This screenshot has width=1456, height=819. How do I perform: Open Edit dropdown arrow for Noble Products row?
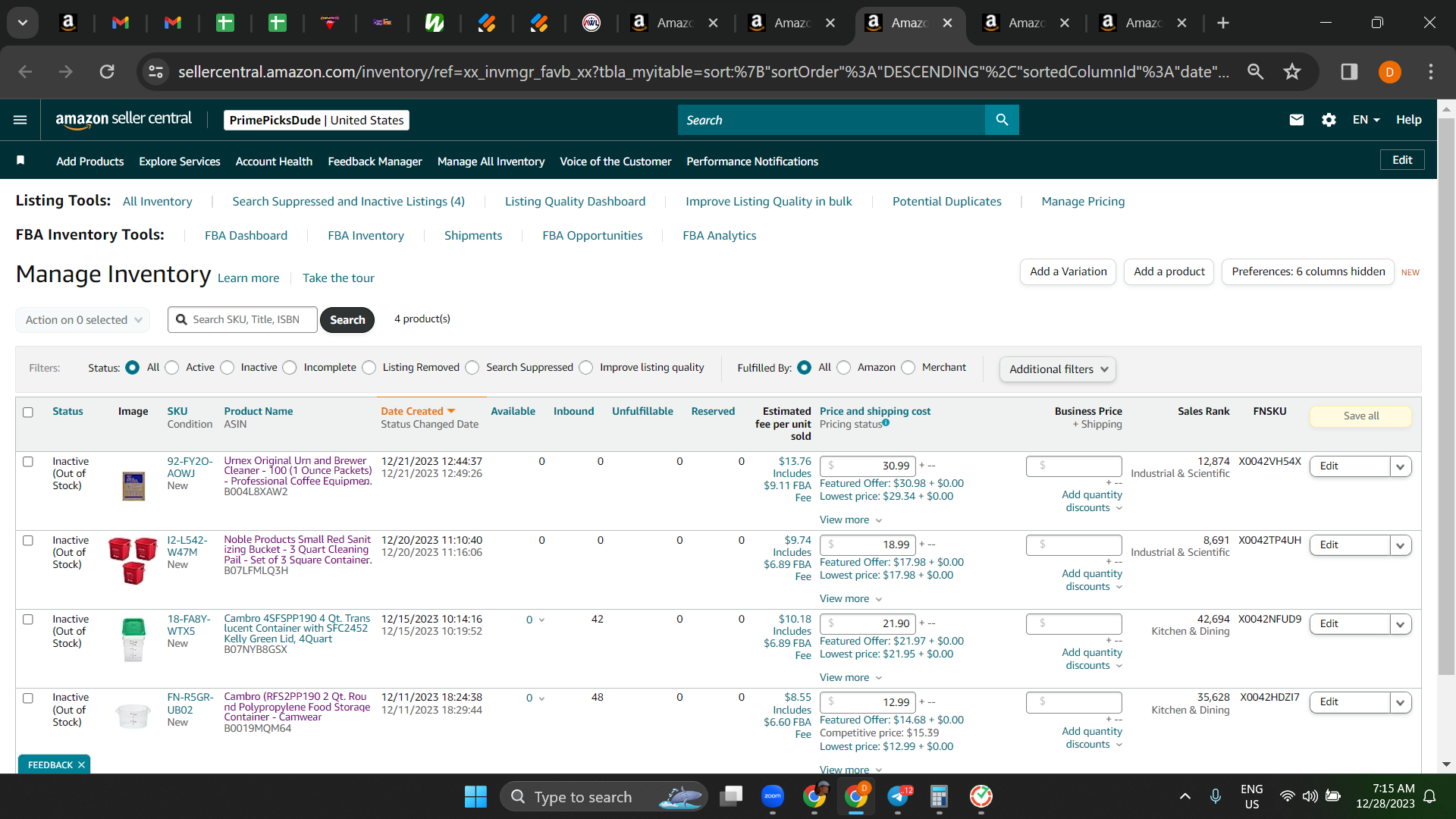pos(1400,545)
